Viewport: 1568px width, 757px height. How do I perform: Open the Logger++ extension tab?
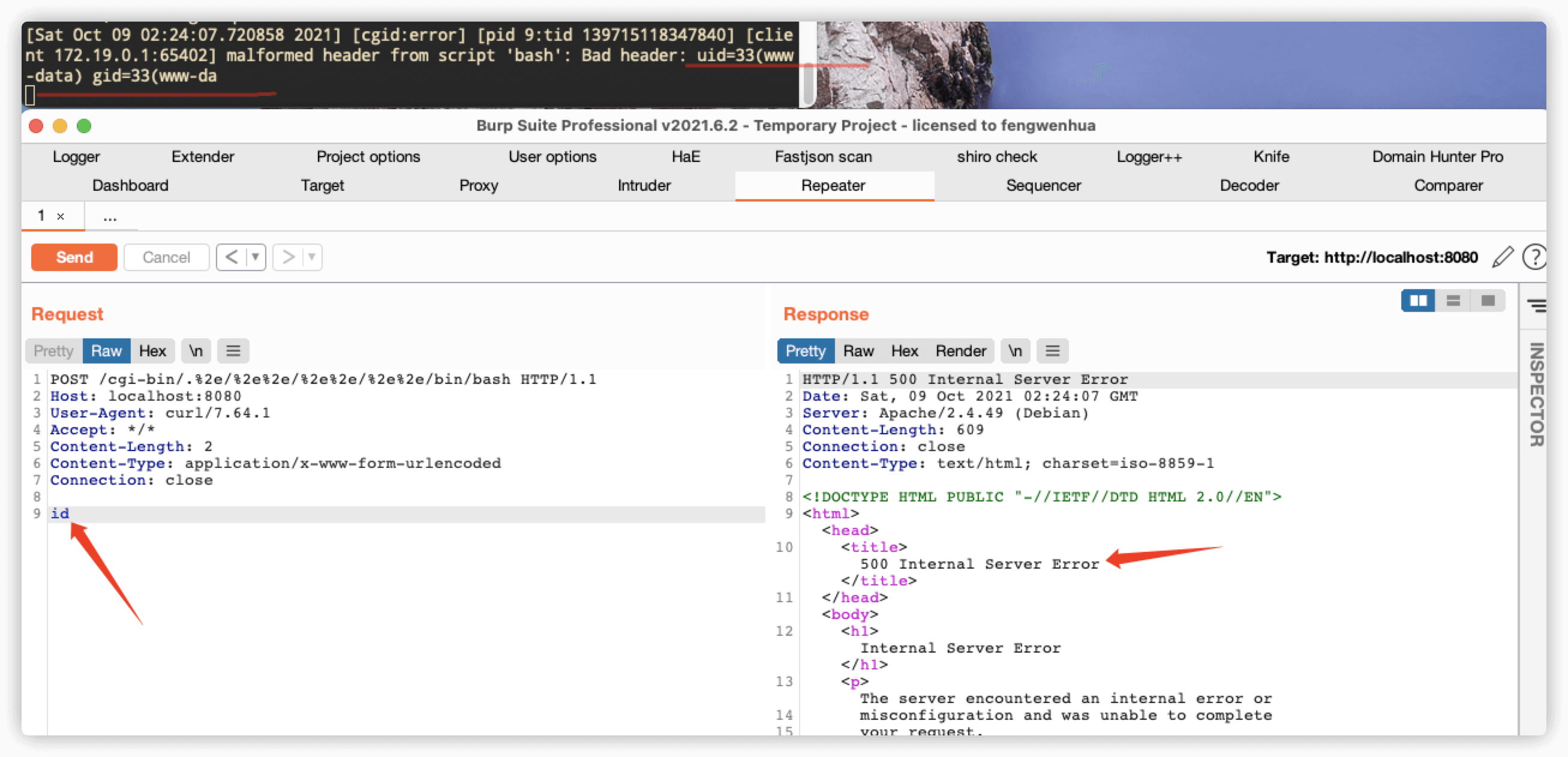pyautogui.click(x=1149, y=157)
